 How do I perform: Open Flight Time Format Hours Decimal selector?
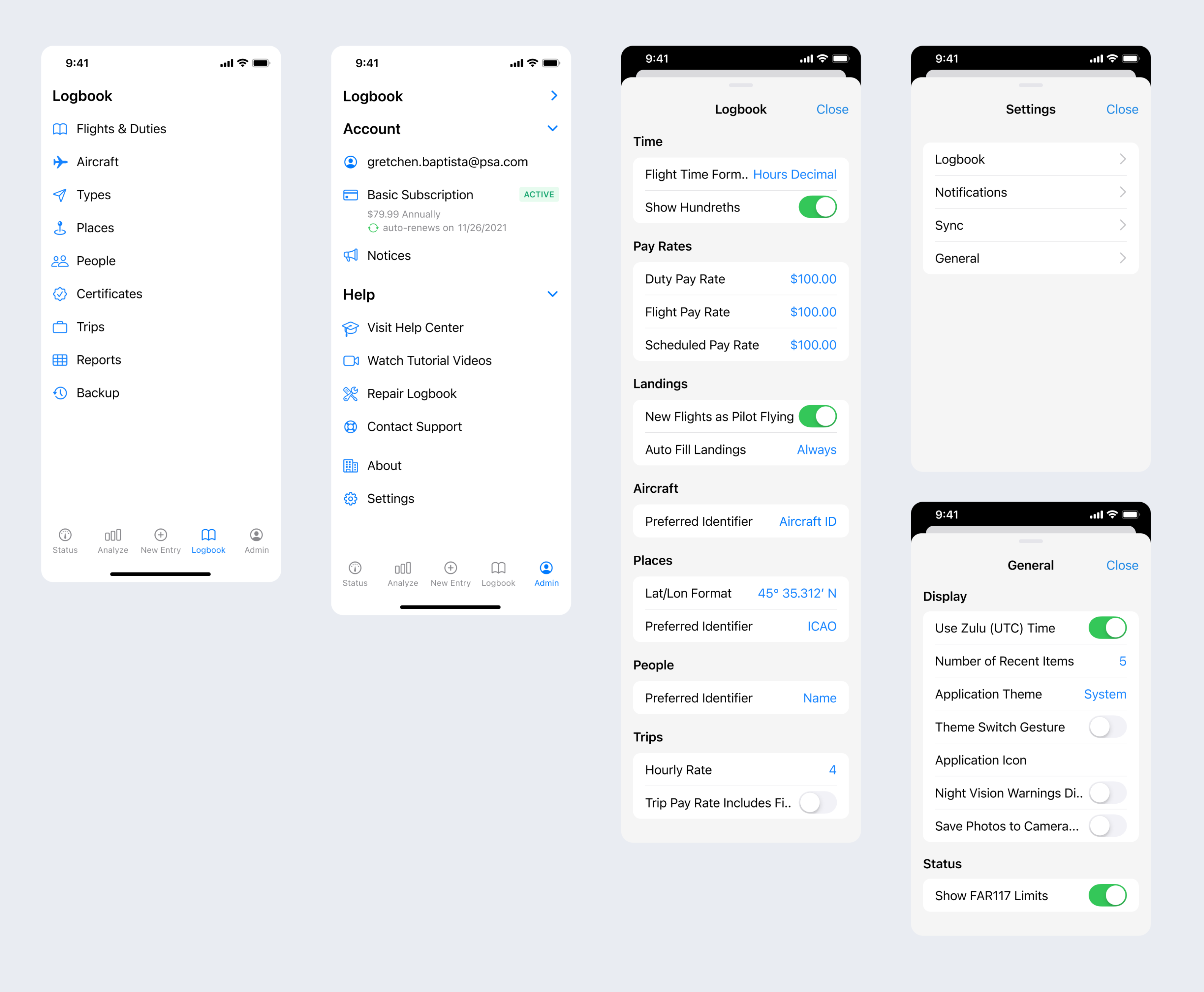(x=794, y=175)
